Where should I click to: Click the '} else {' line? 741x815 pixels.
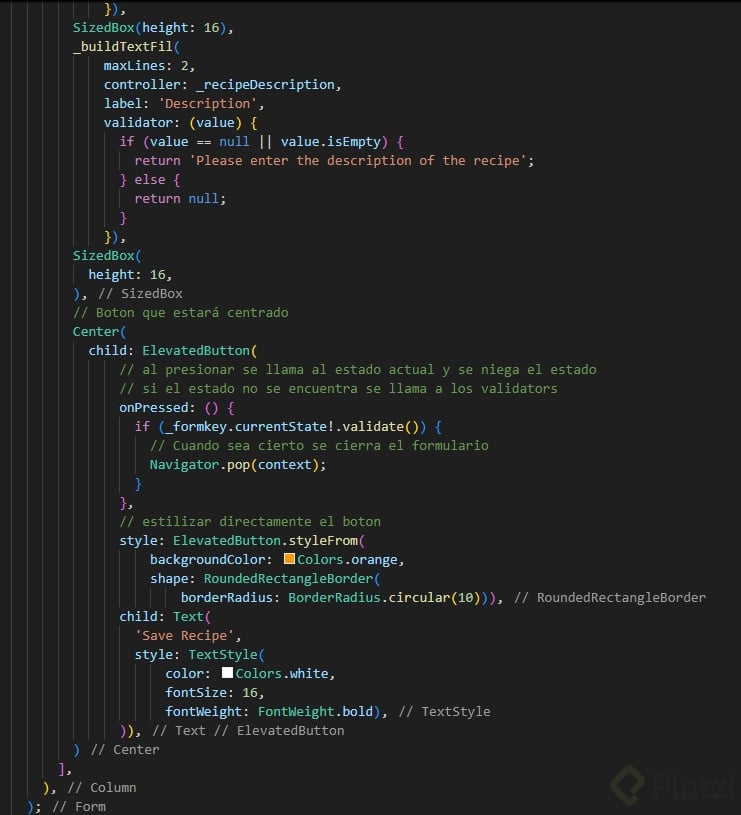coord(150,180)
